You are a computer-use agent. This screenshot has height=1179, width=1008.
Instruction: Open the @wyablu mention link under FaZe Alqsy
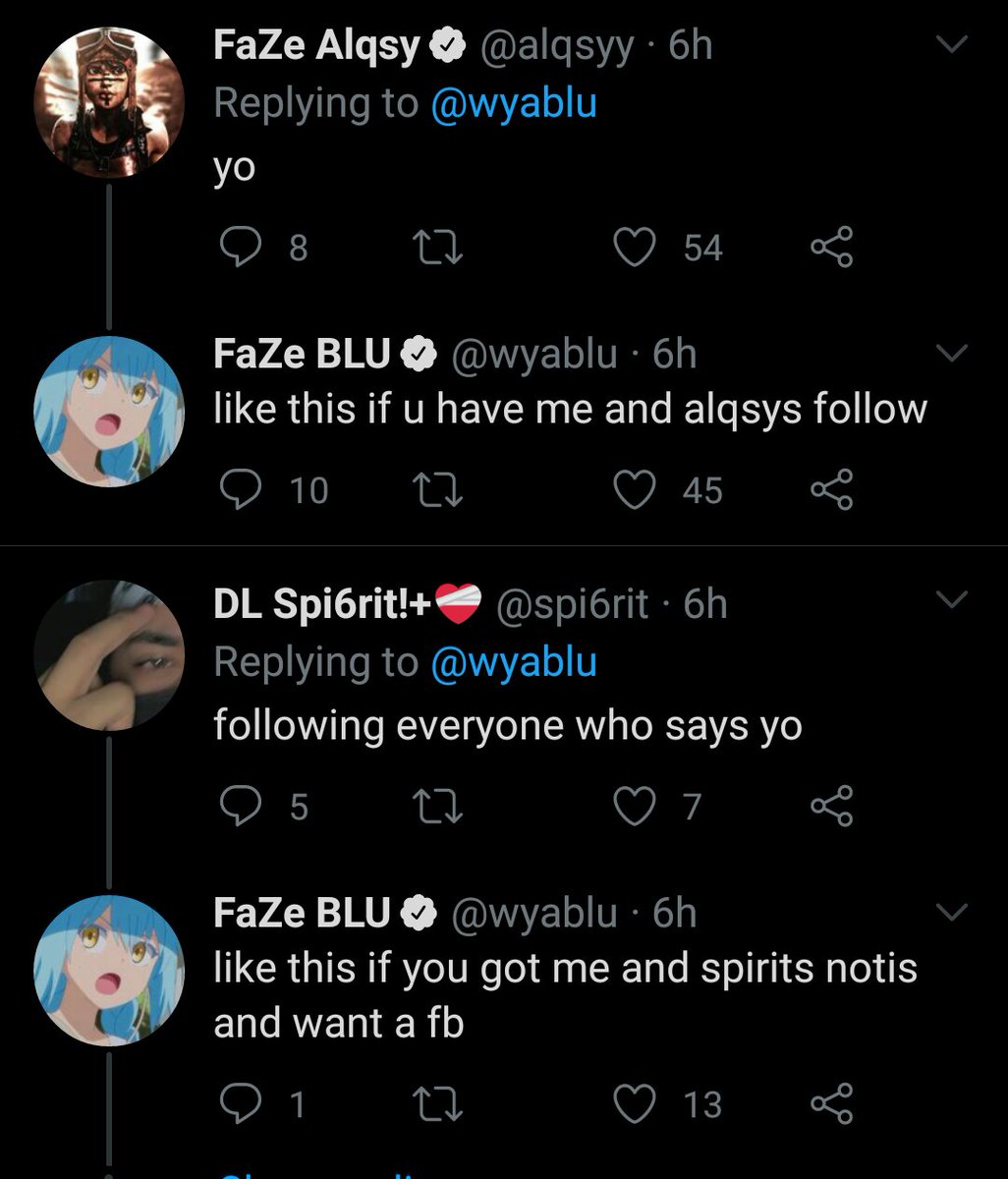(513, 103)
